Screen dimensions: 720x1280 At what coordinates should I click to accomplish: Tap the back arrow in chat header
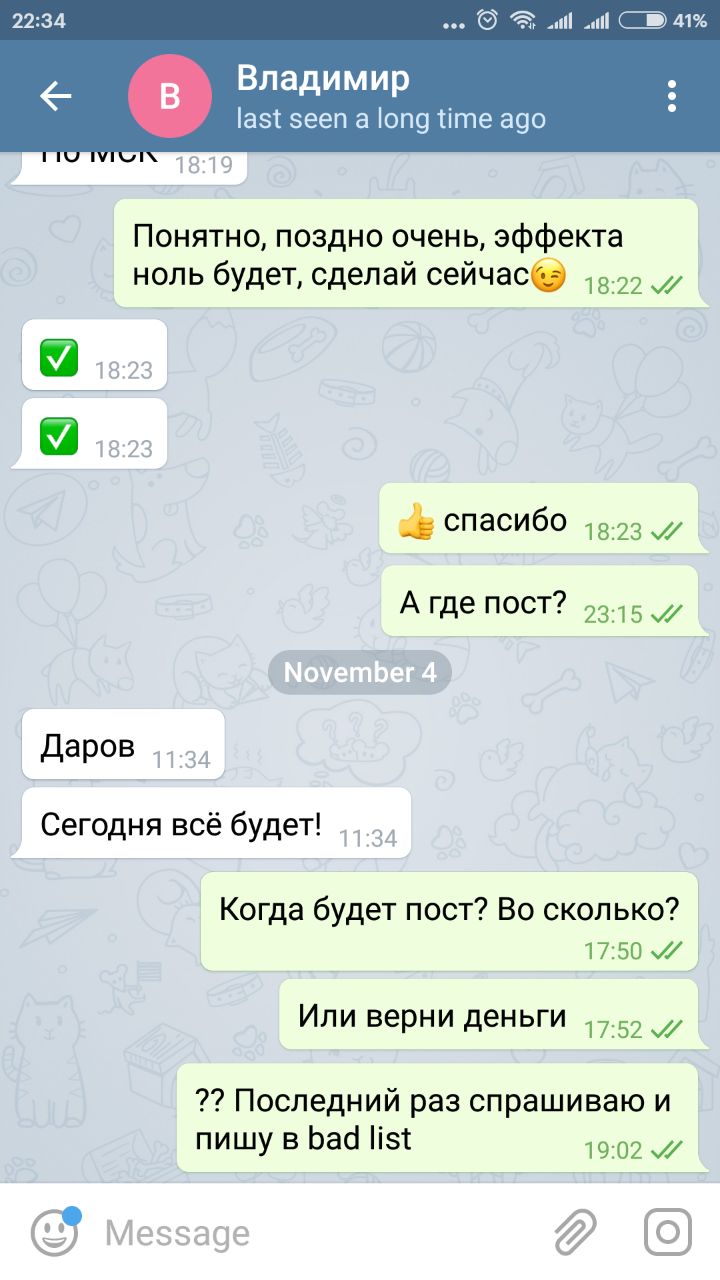(55, 96)
